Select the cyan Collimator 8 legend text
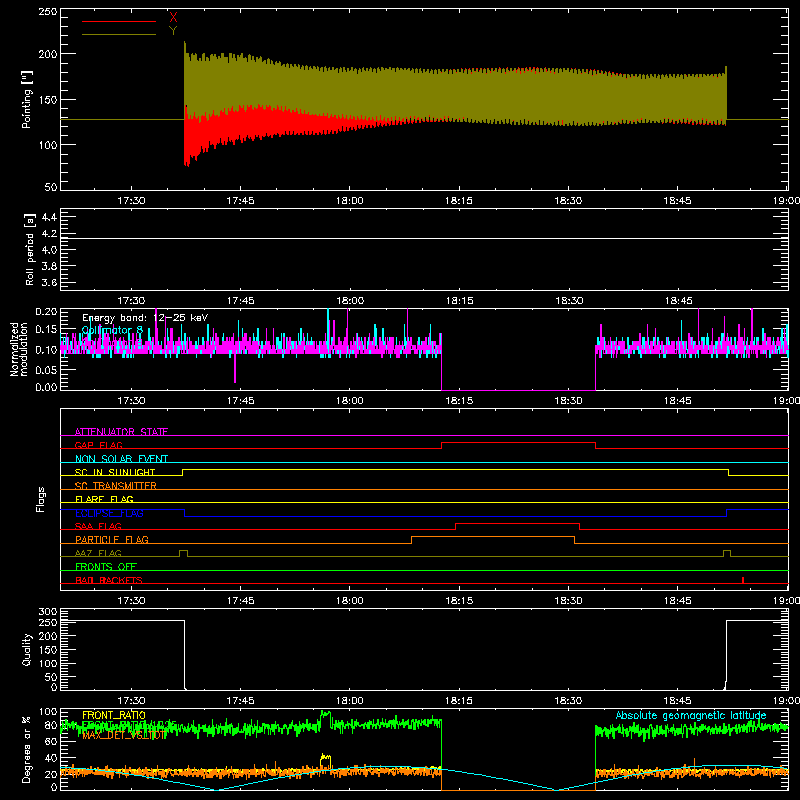 click(x=112, y=330)
